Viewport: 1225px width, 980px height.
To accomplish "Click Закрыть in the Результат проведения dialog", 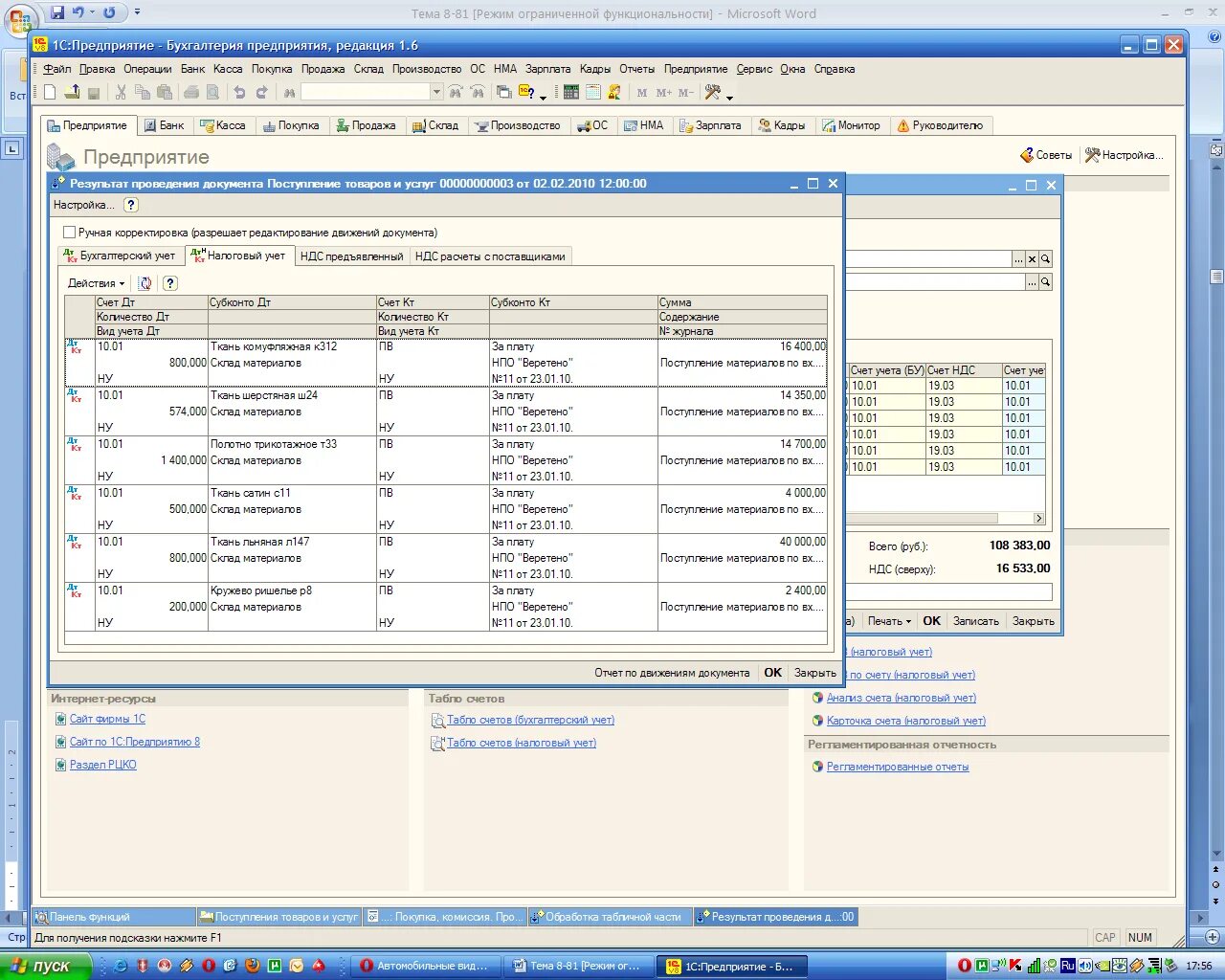I will [x=815, y=673].
